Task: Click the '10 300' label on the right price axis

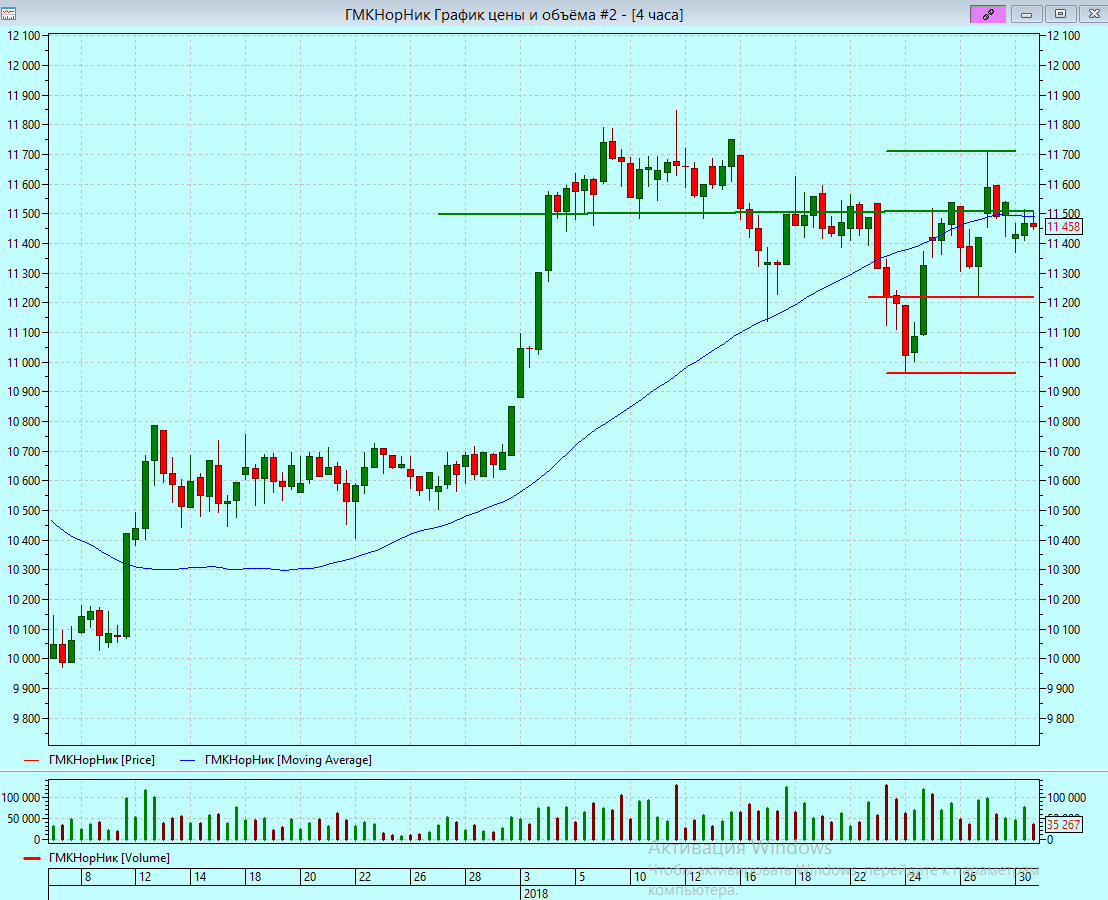Action: point(1063,570)
